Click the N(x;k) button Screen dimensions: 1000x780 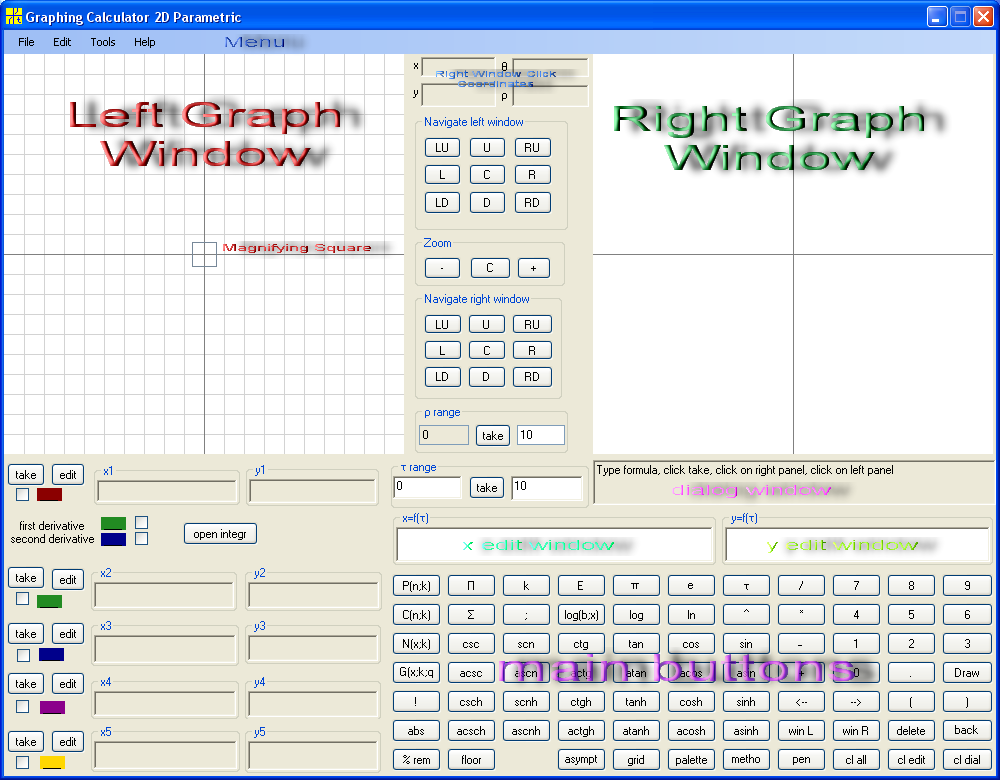[416, 644]
